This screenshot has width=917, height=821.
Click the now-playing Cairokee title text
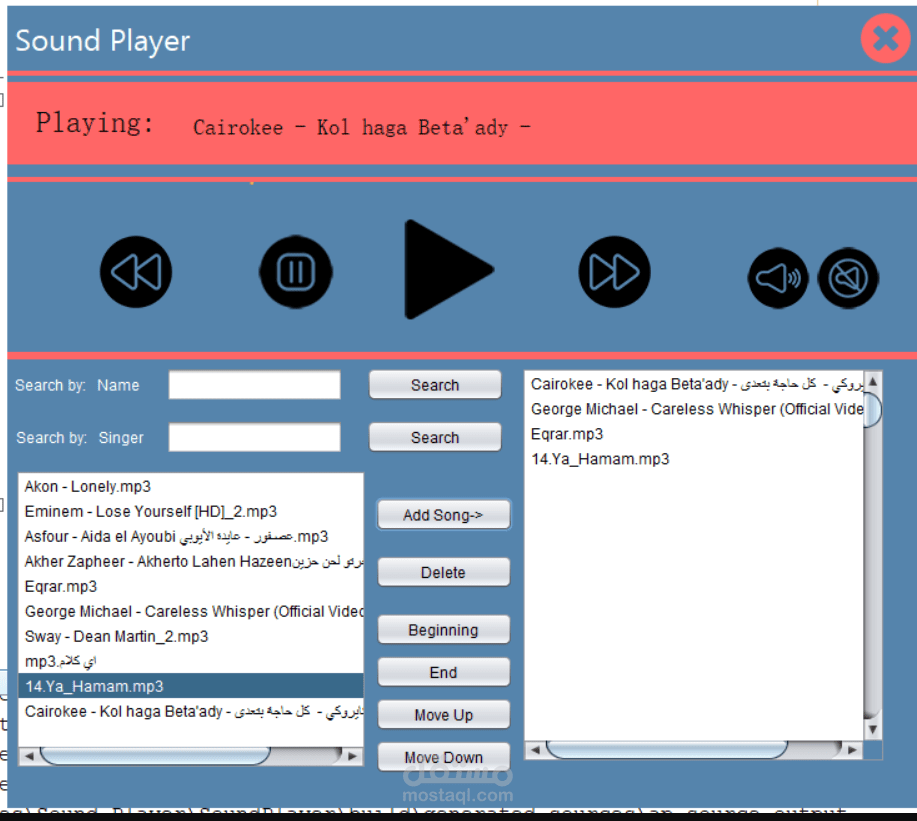click(362, 127)
